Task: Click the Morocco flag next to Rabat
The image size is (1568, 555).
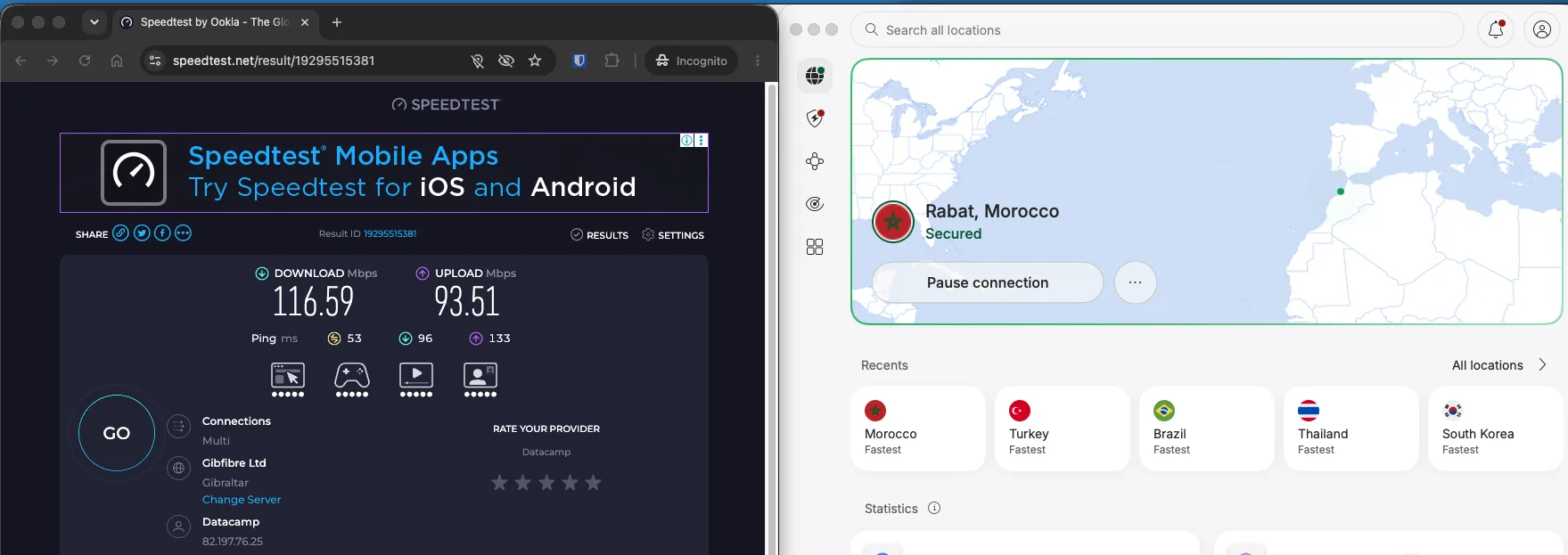Action: point(893,222)
